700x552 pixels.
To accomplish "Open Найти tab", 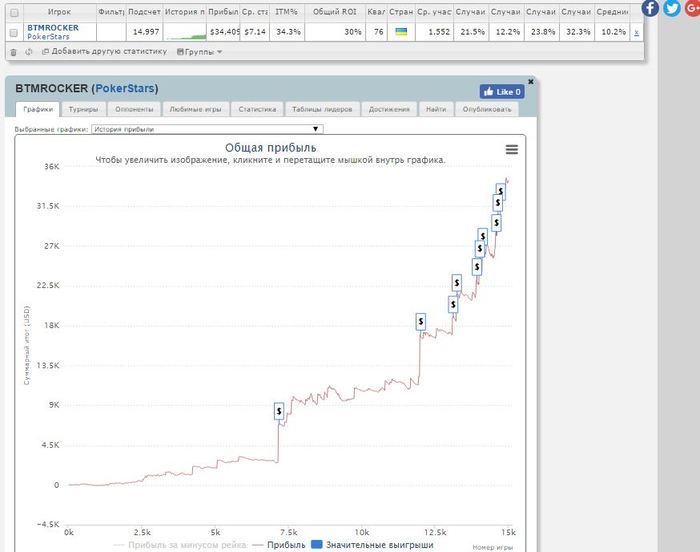I will point(436,109).
